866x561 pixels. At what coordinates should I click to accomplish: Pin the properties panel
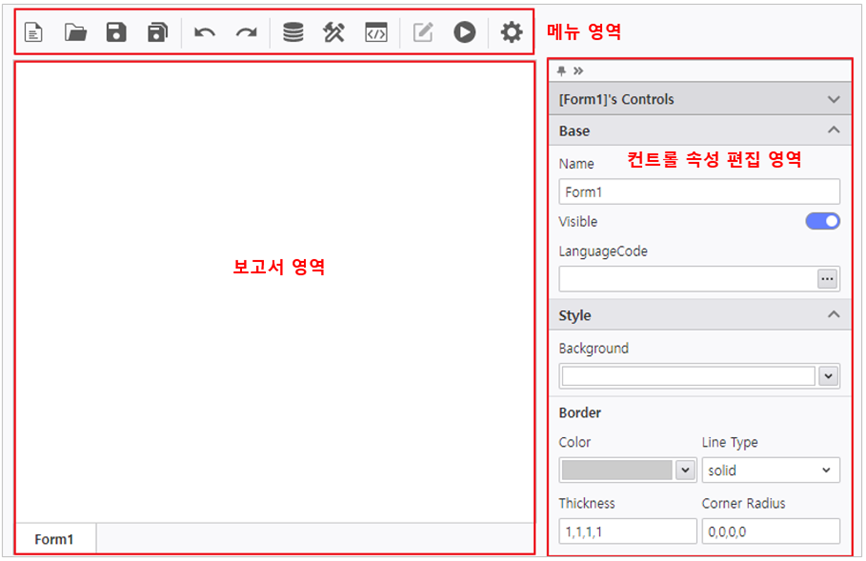point(562,71)
